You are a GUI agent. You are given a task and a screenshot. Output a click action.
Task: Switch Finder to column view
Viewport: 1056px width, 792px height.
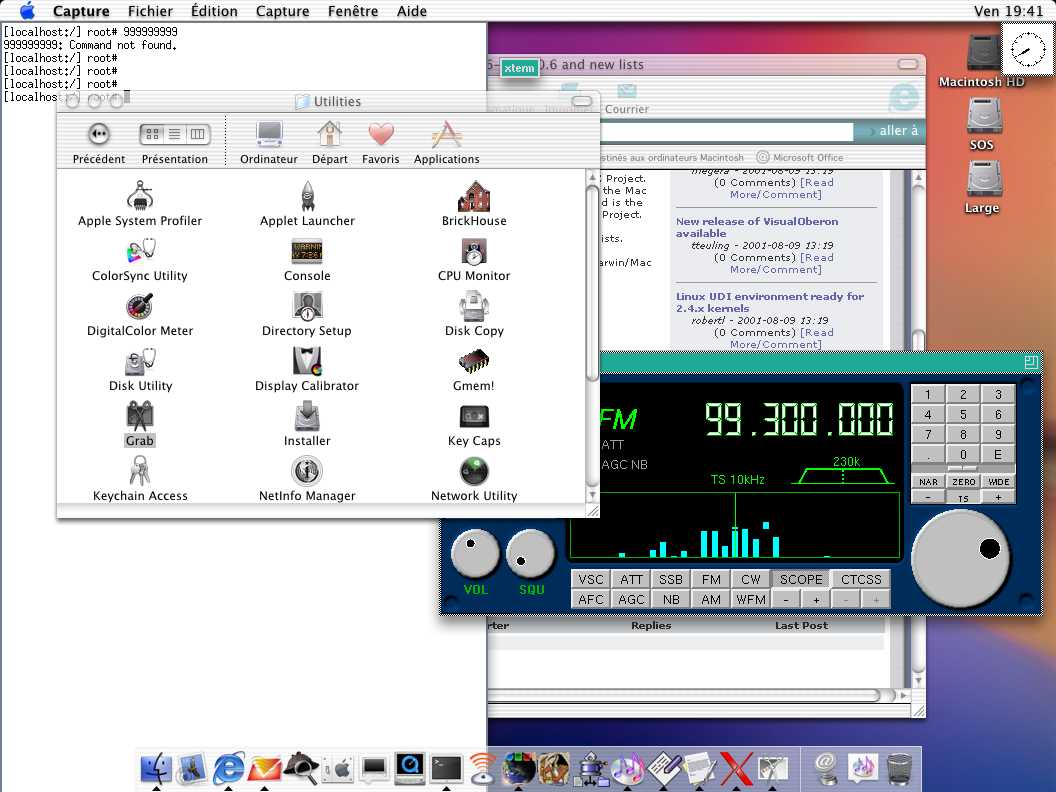(197, 134)
